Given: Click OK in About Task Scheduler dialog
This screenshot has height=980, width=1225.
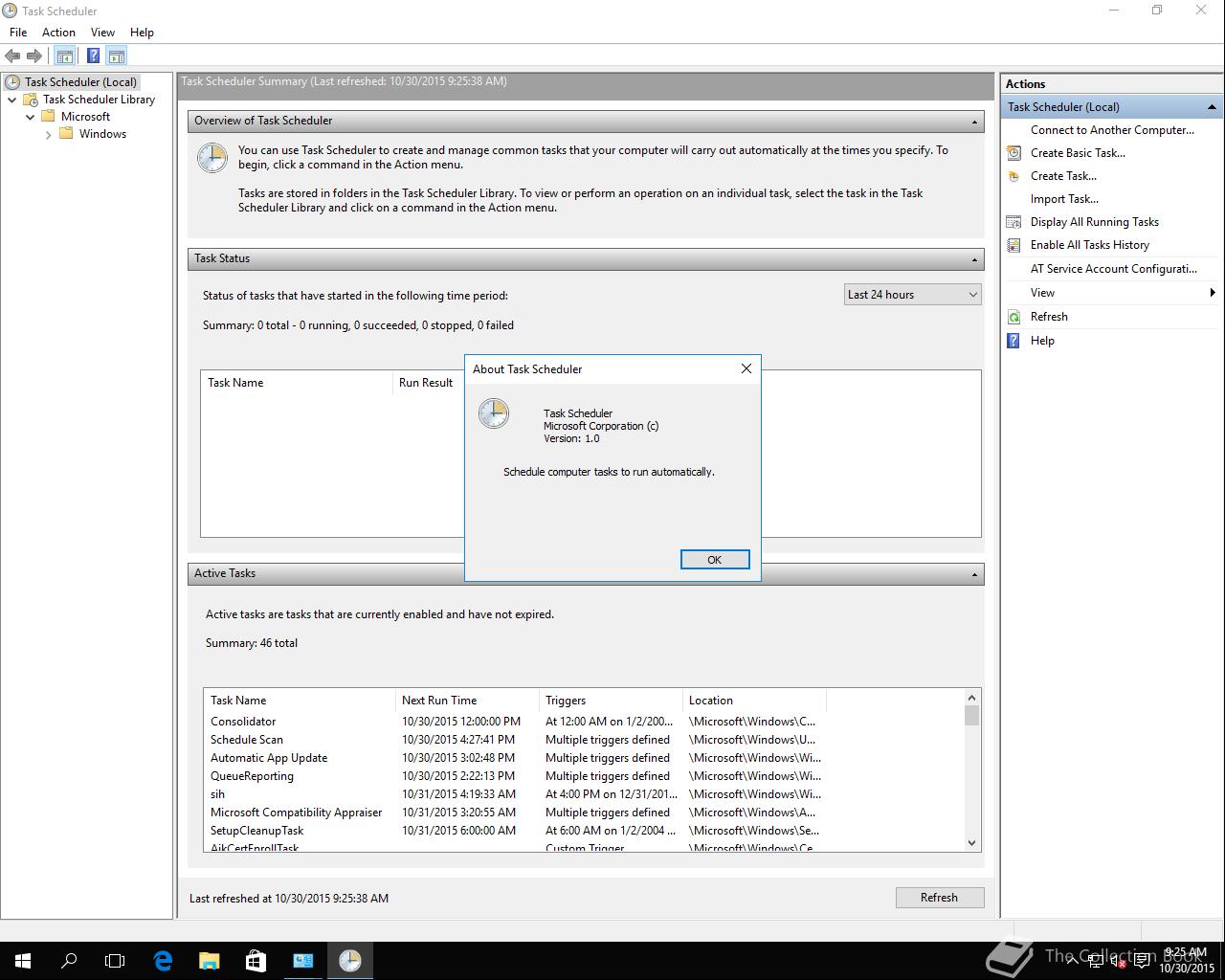Looking at the screenshot, I should pyautogui.click(x=715, y=560).
